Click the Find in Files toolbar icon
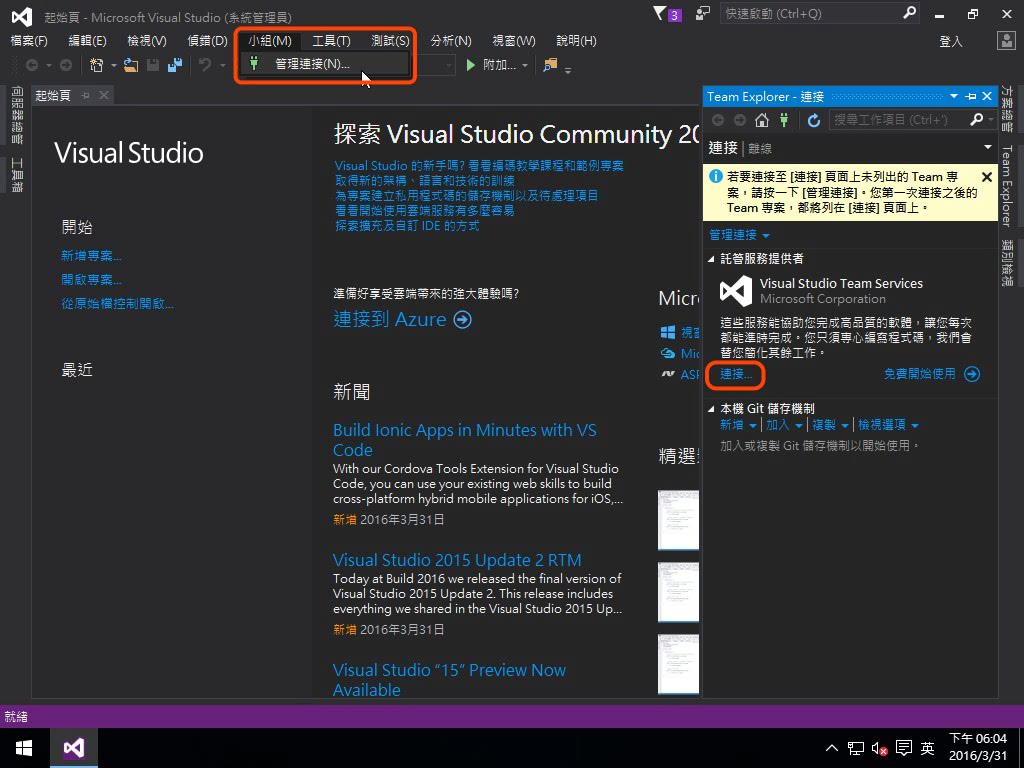This screenshot has width=1024, height=768. coord(551,65)
